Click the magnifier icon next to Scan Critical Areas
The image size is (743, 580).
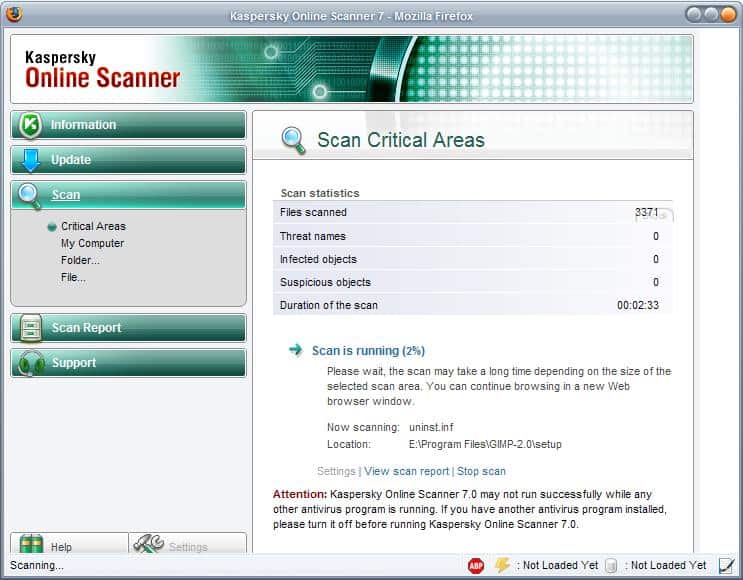[294, 140]
